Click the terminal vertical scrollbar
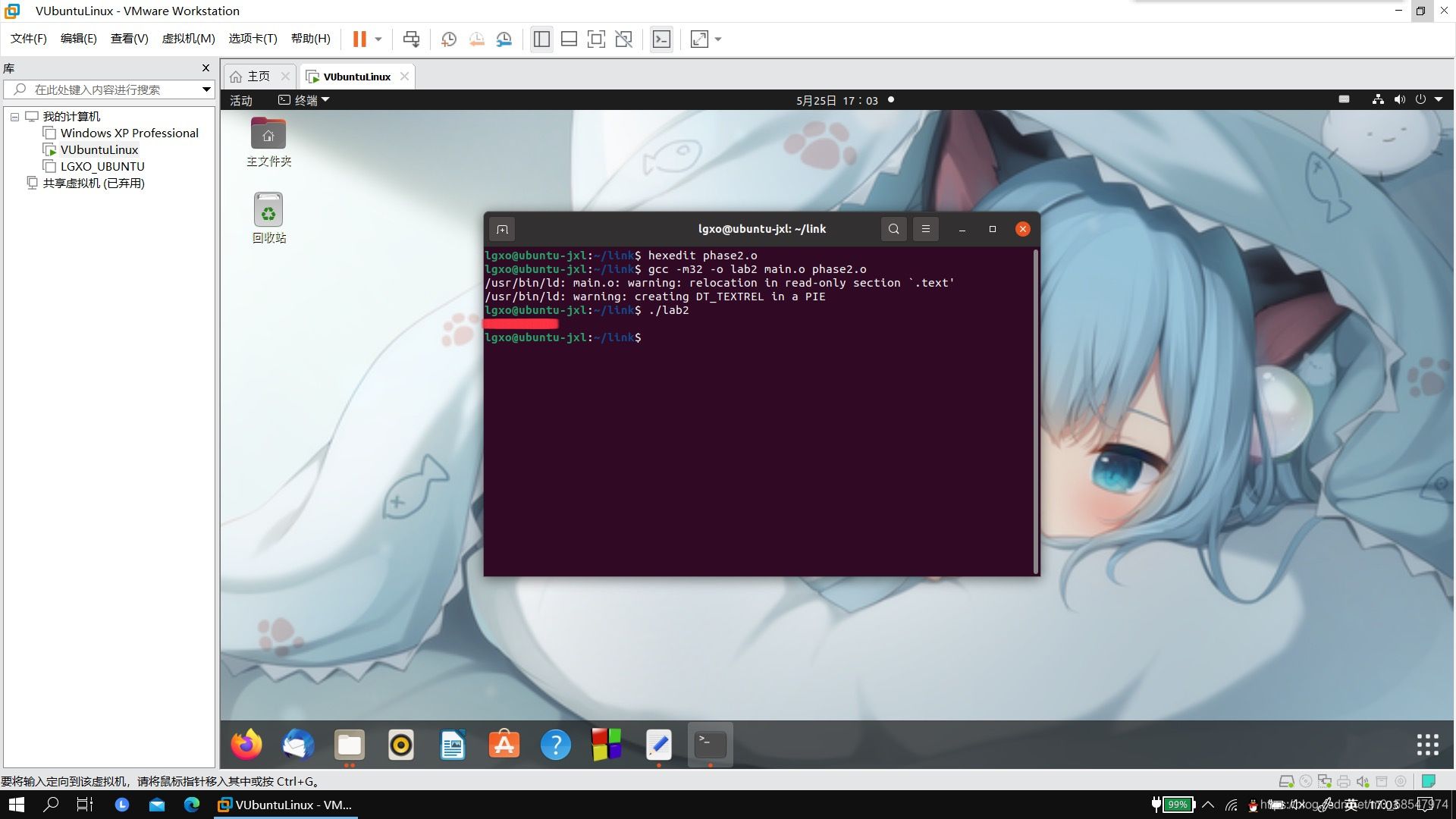 1035,411
